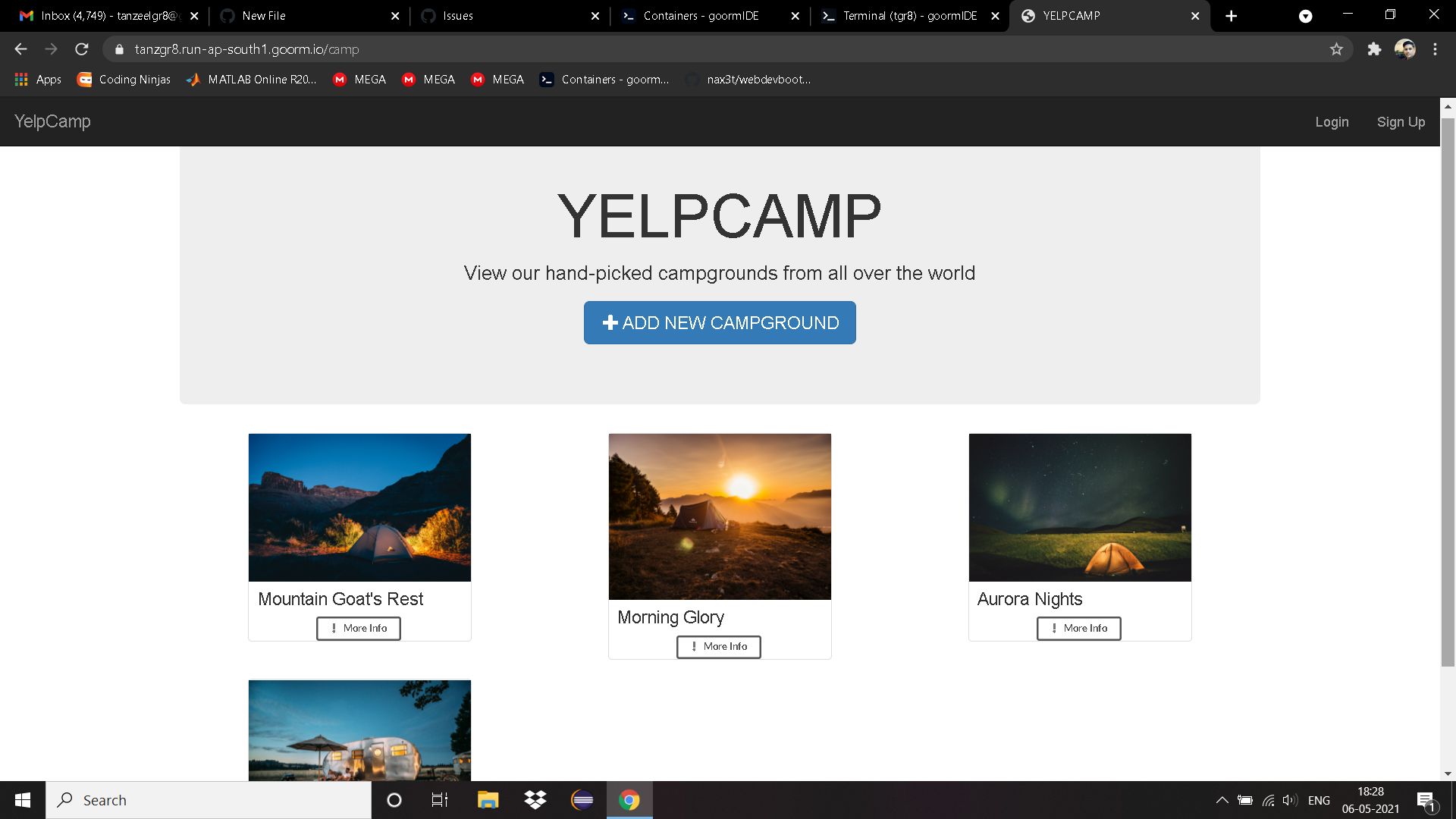Open File Explorer from the taskbar
This screenshot has width=1456, height=819.
pos(488,799)
